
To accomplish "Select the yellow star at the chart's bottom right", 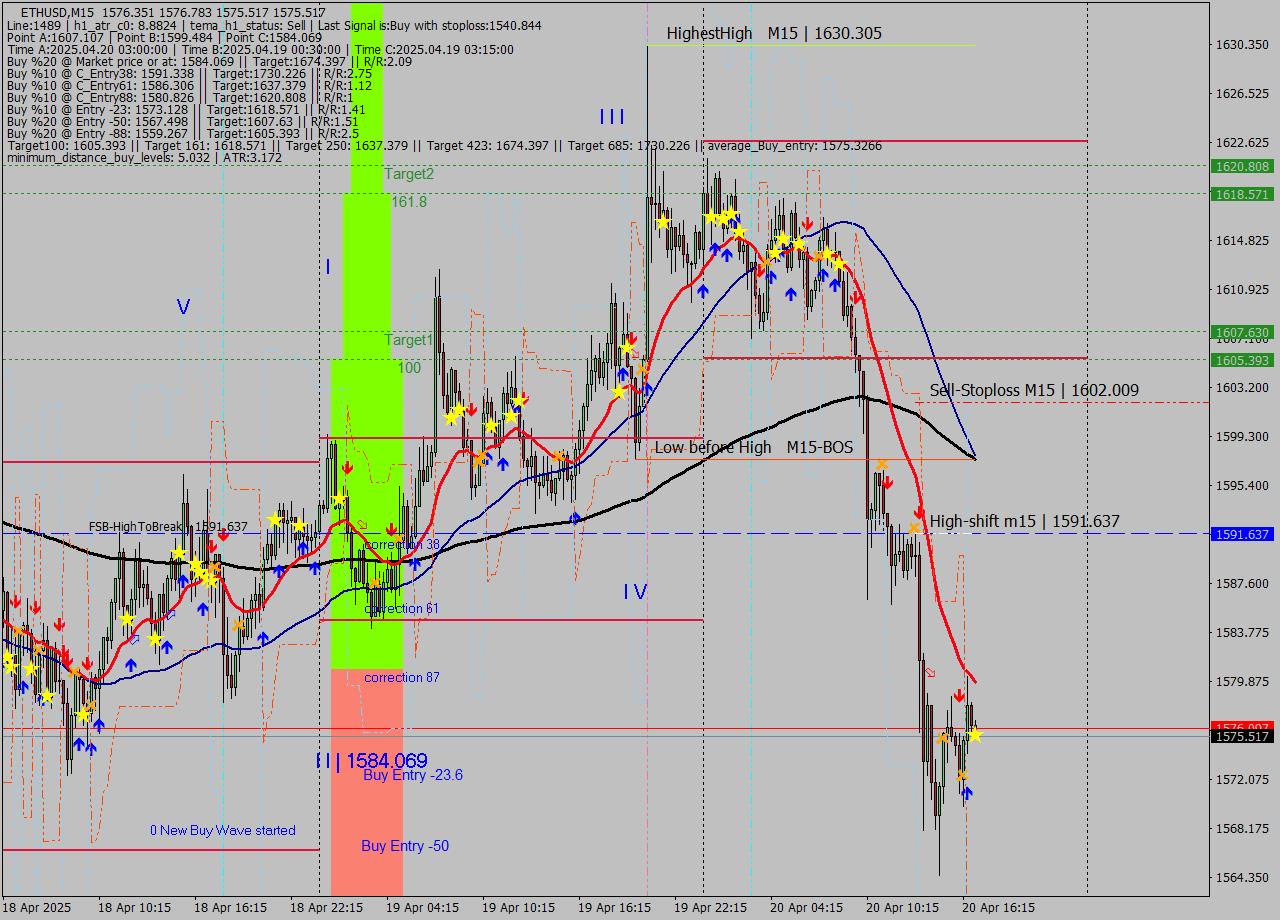I will coord(975,736).
